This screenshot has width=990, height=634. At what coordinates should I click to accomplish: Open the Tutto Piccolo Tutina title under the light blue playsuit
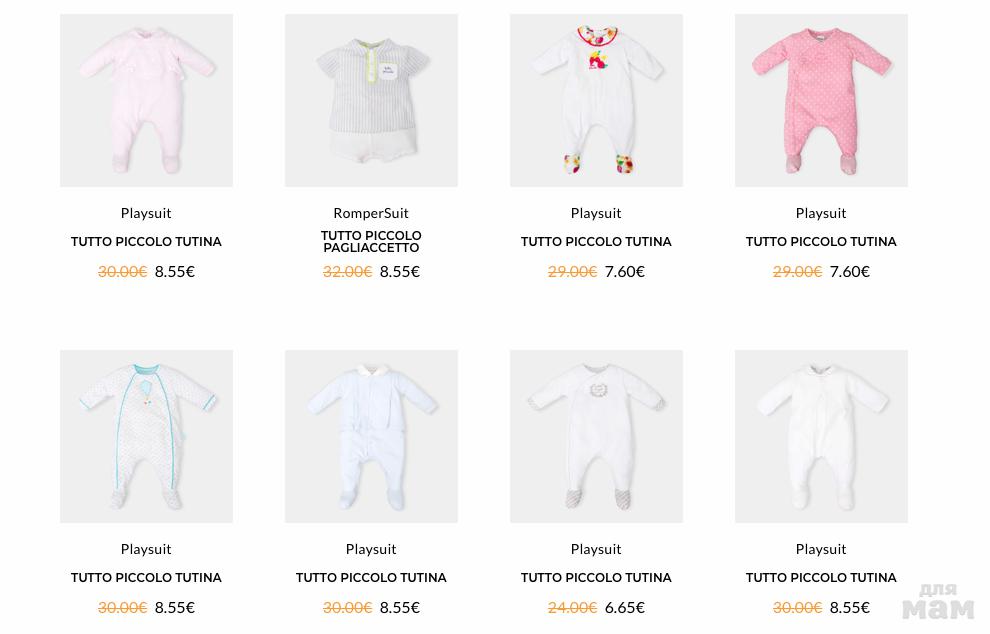(x=371, y=578)
